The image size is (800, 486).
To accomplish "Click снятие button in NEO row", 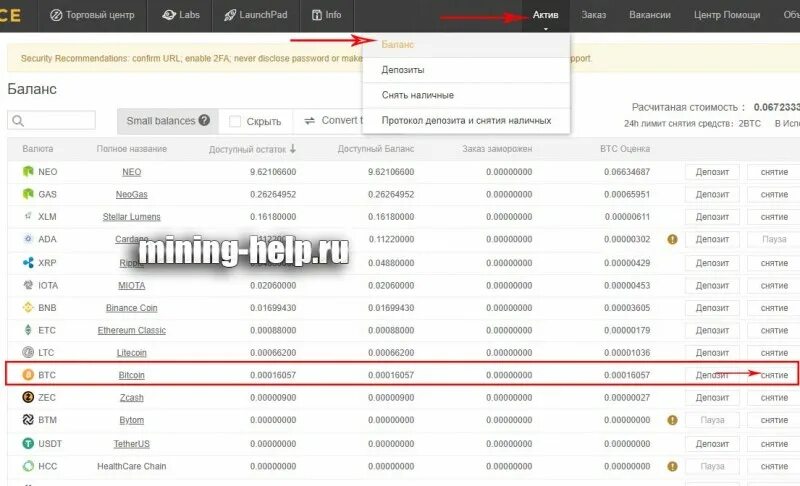I will [x=774, y=172].
